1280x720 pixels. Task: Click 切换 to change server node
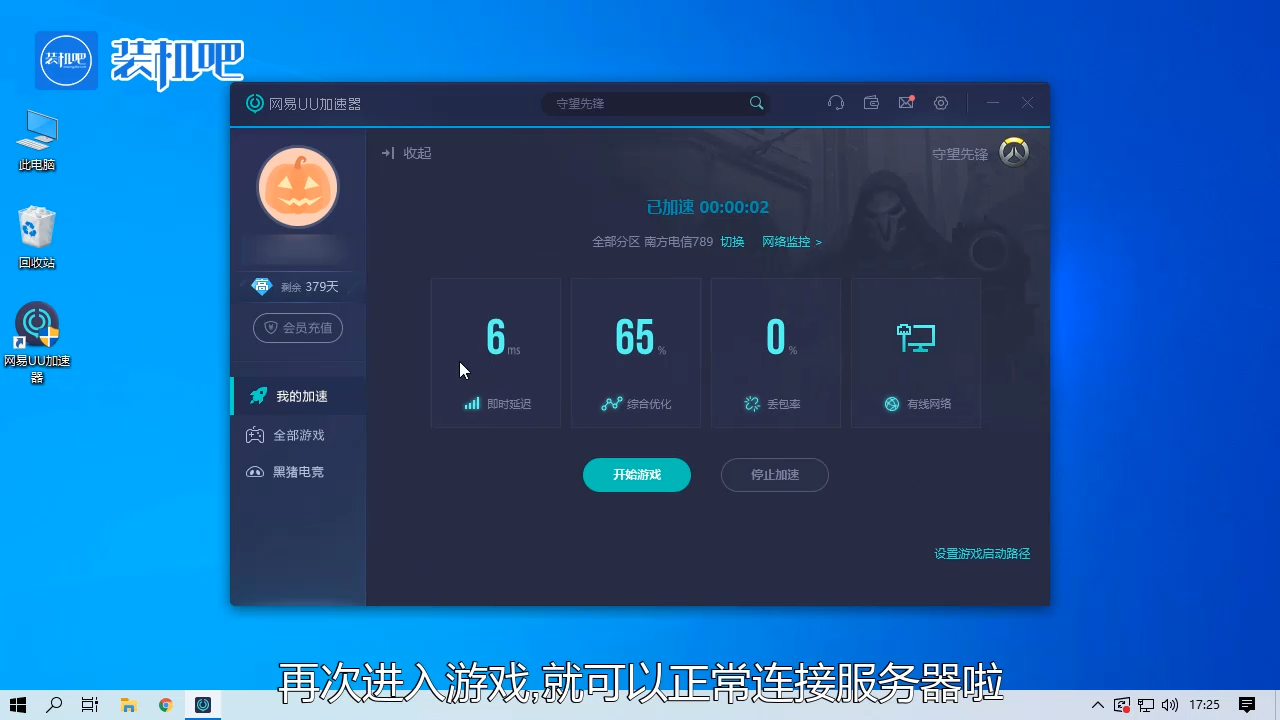click(733, 242)
